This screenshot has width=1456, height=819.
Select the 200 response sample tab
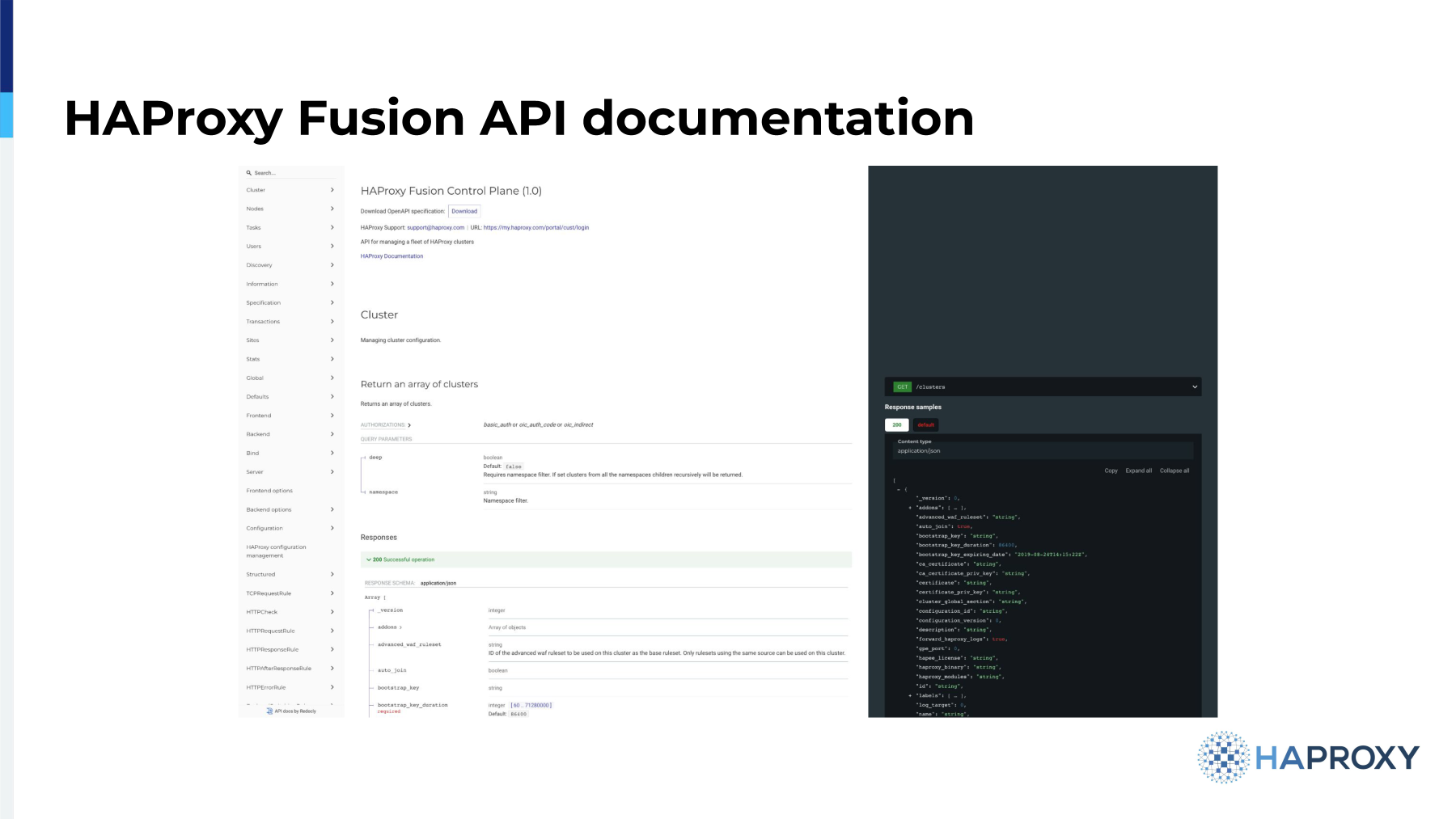tap(897, 424)
